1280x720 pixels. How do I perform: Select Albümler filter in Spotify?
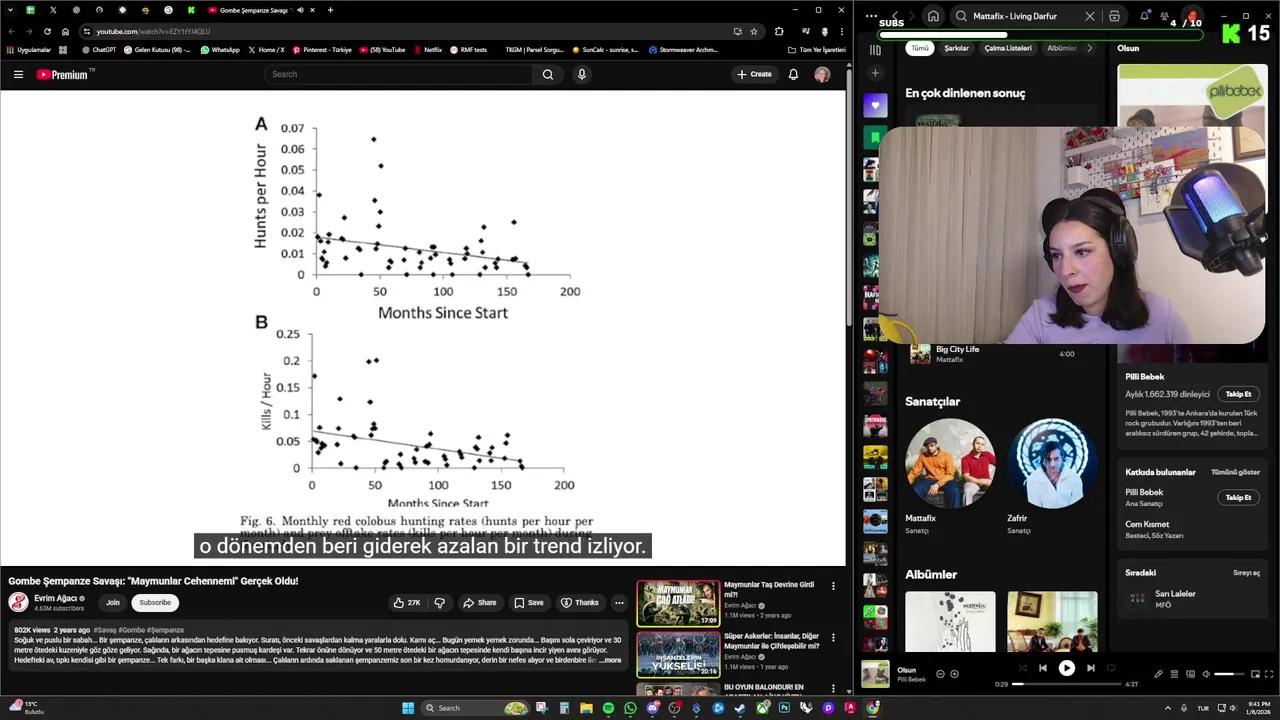coord(1061,48)
